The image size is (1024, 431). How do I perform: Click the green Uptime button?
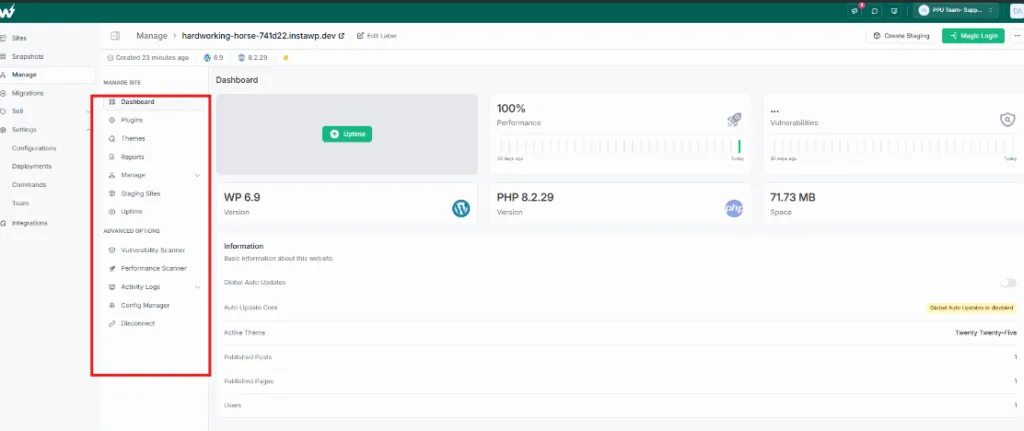click(x=347, y=134)
